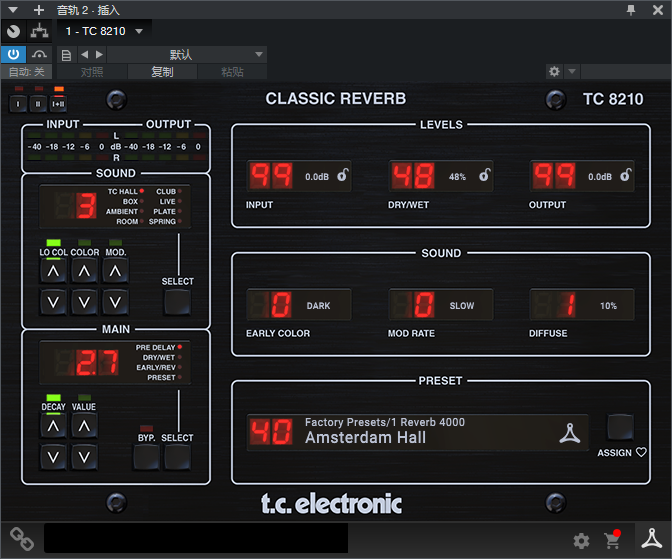Close the plugin window
672x559 pixels.
click(x=658, y=10)
